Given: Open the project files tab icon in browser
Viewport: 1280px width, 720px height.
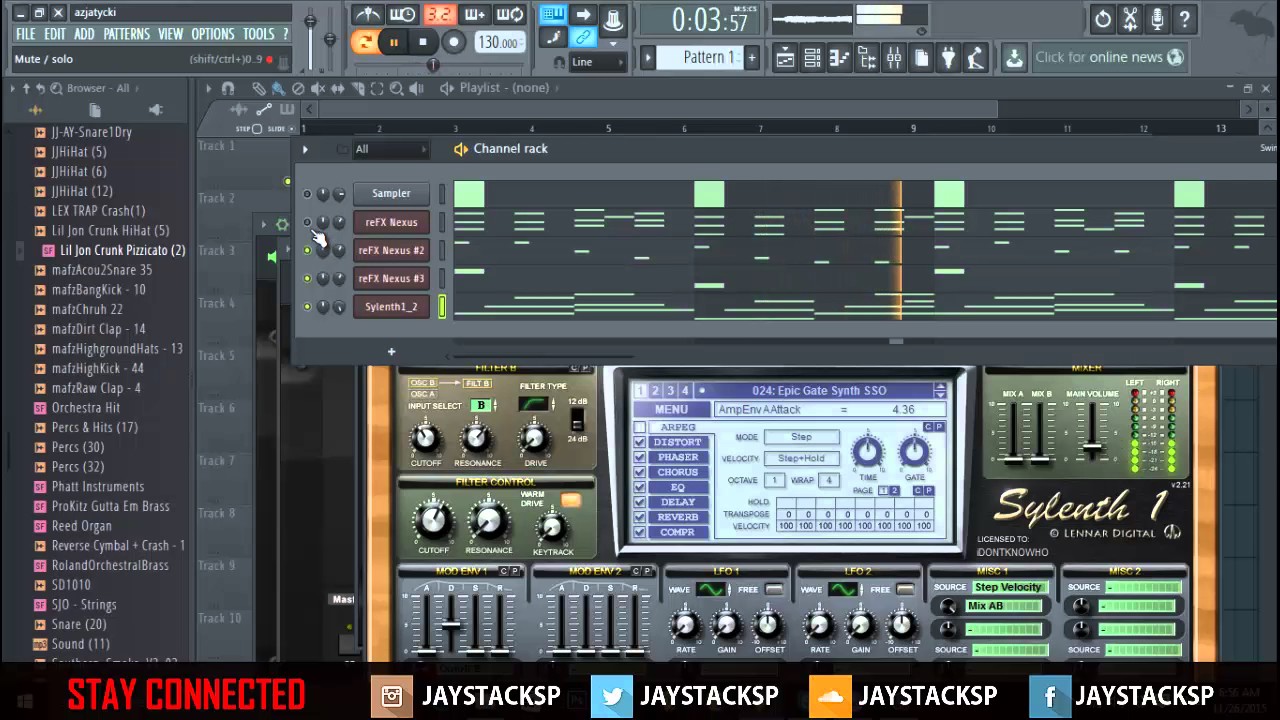Looking at the screenshot, I should click(x=95, y=110).
